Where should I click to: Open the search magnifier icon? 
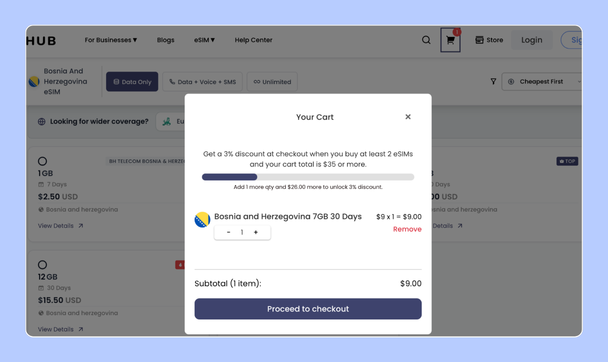coord(426,40)
